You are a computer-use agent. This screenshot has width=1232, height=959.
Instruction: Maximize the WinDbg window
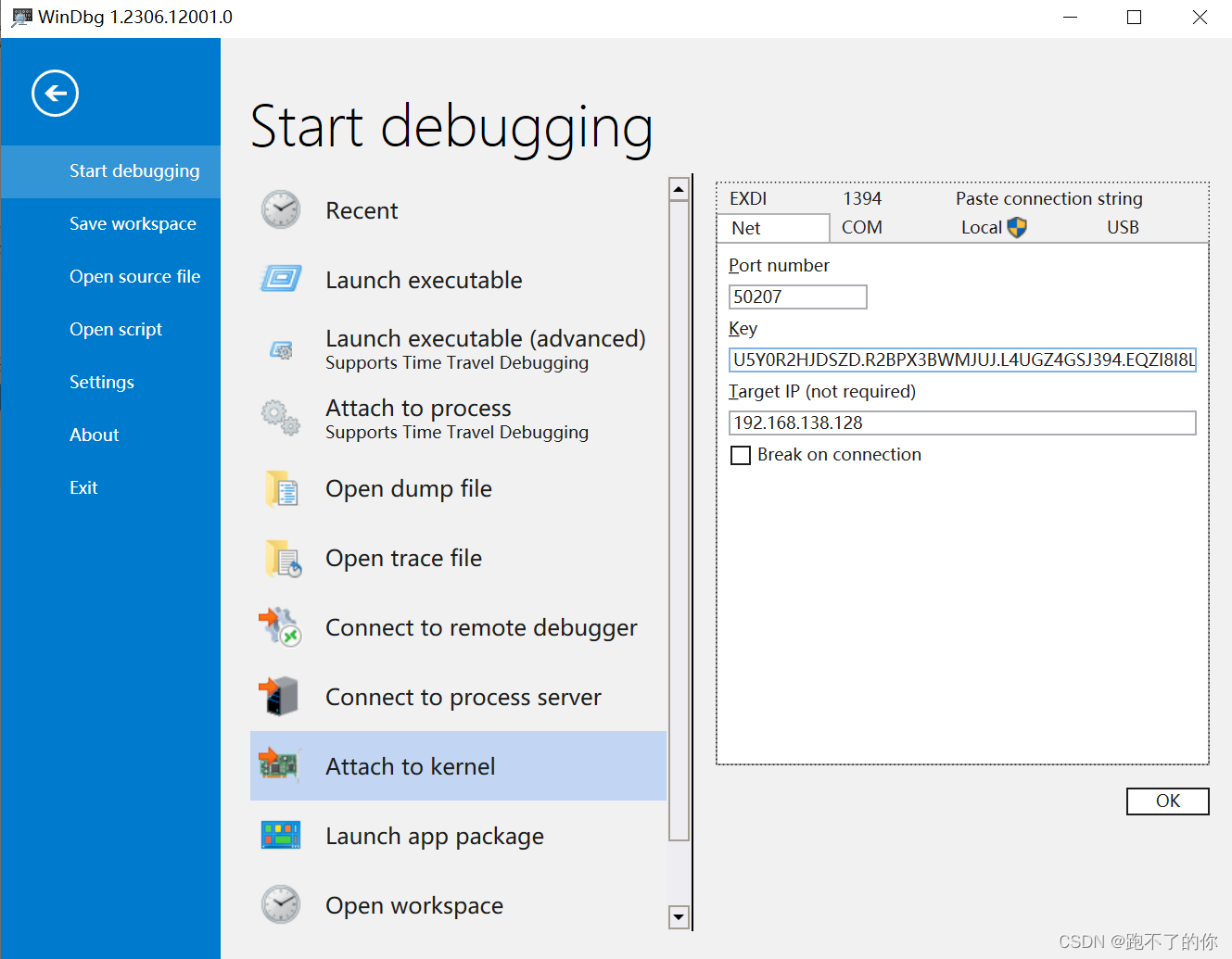1134,18
